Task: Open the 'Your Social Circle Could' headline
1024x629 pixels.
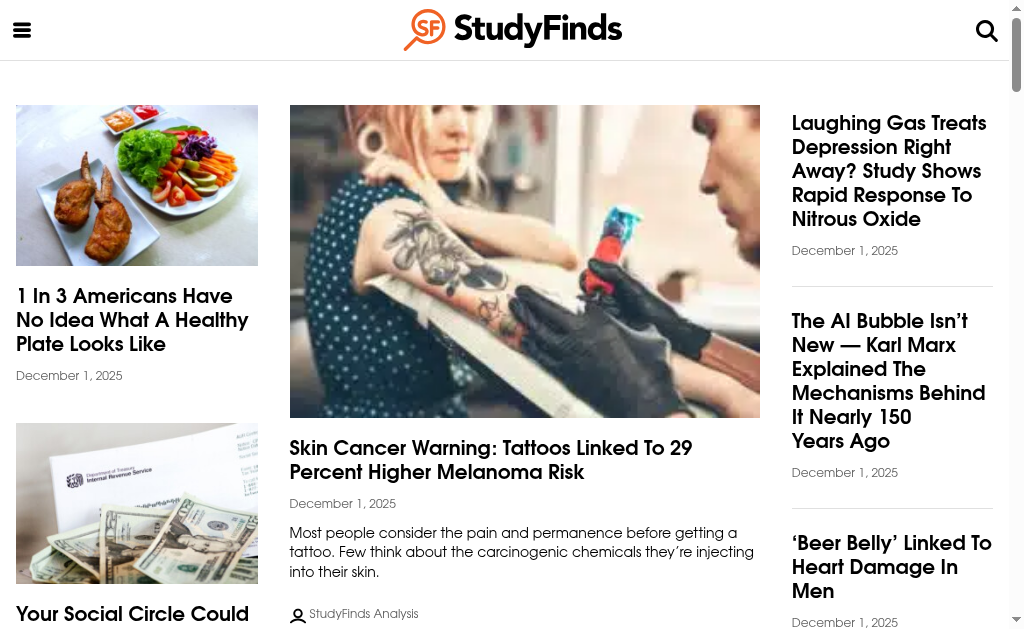Action: click(132, 614)
